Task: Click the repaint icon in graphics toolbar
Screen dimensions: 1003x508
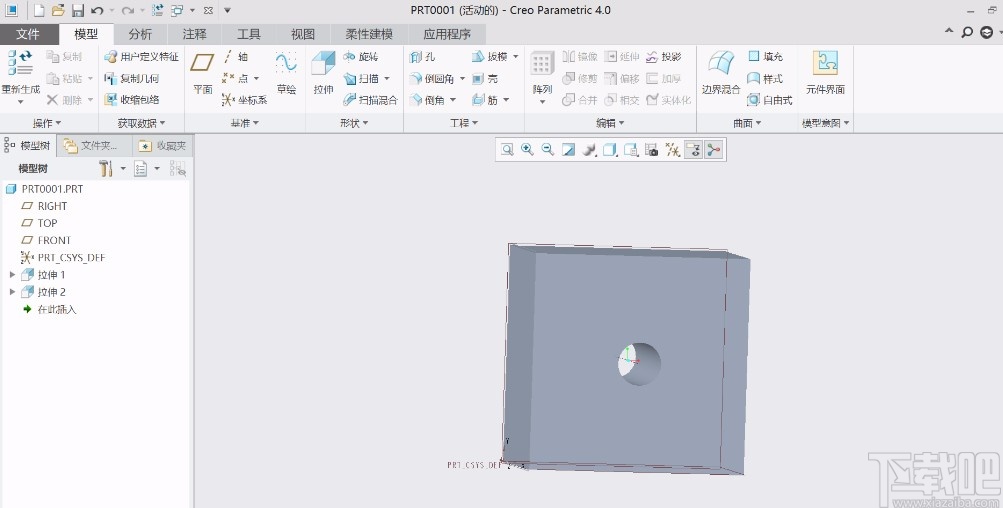Action: (x=568, y=150)
